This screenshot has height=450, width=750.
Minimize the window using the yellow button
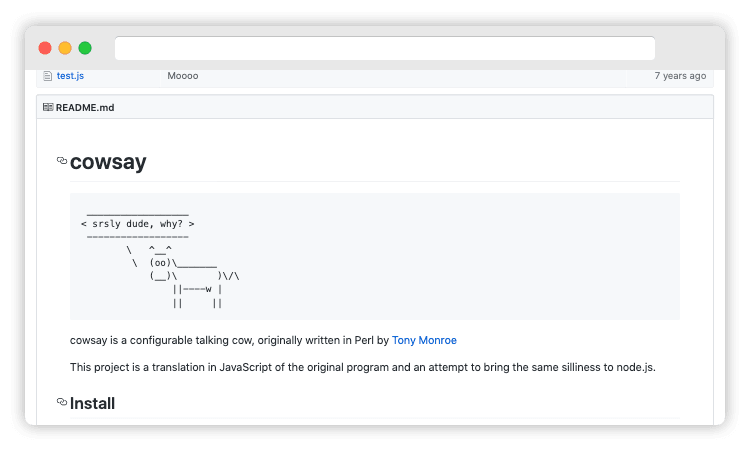tap(65, 48)
